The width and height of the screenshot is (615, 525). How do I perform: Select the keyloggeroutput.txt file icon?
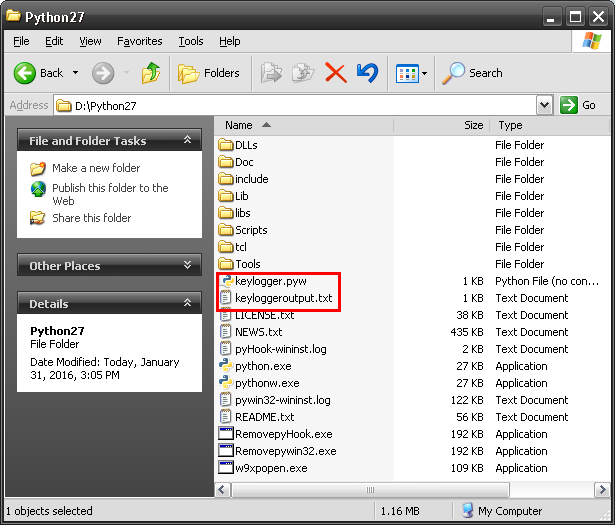tap(226, 298)
